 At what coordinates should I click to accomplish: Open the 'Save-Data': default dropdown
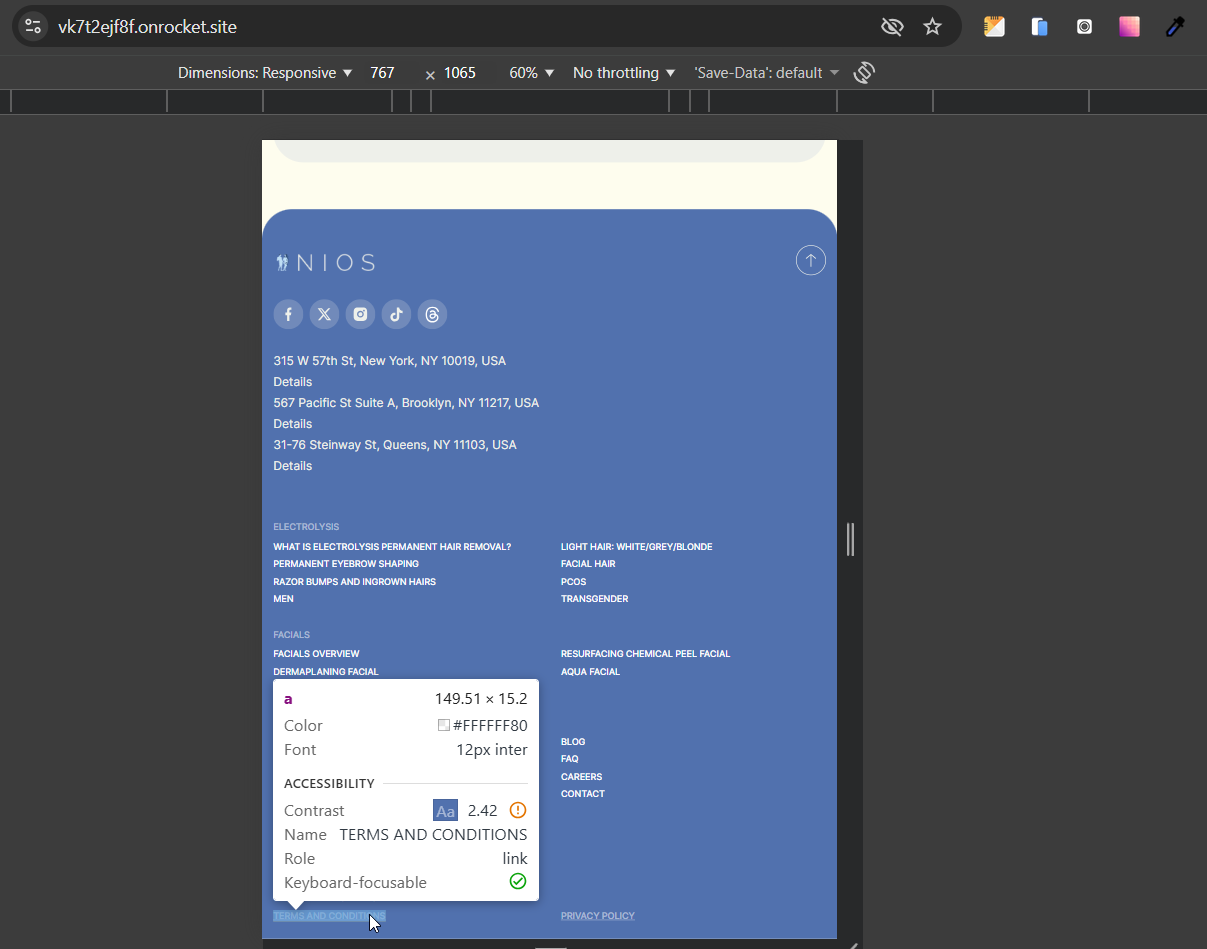(766, 73)
